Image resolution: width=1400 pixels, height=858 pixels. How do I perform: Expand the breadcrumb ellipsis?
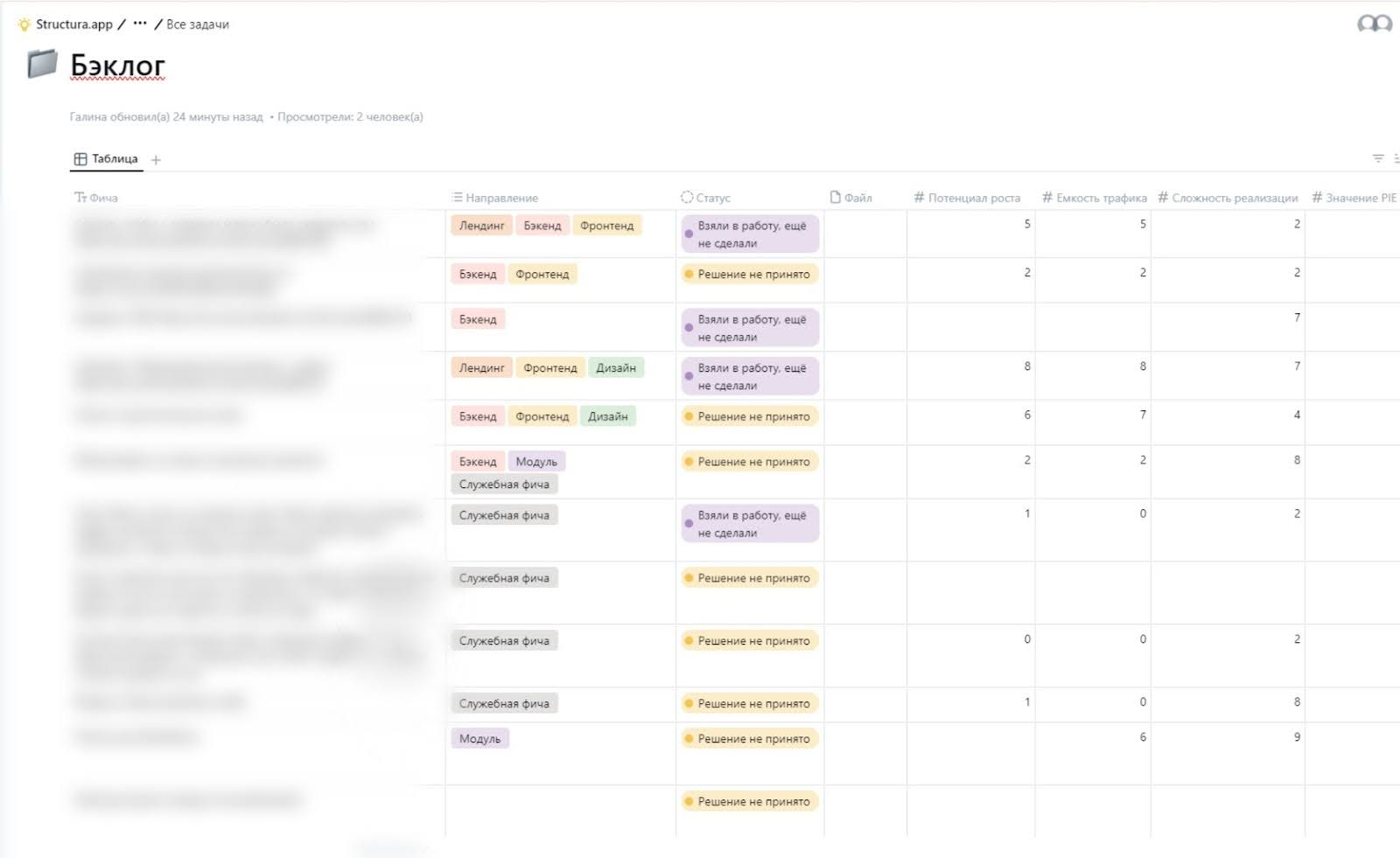pos(140,24)
